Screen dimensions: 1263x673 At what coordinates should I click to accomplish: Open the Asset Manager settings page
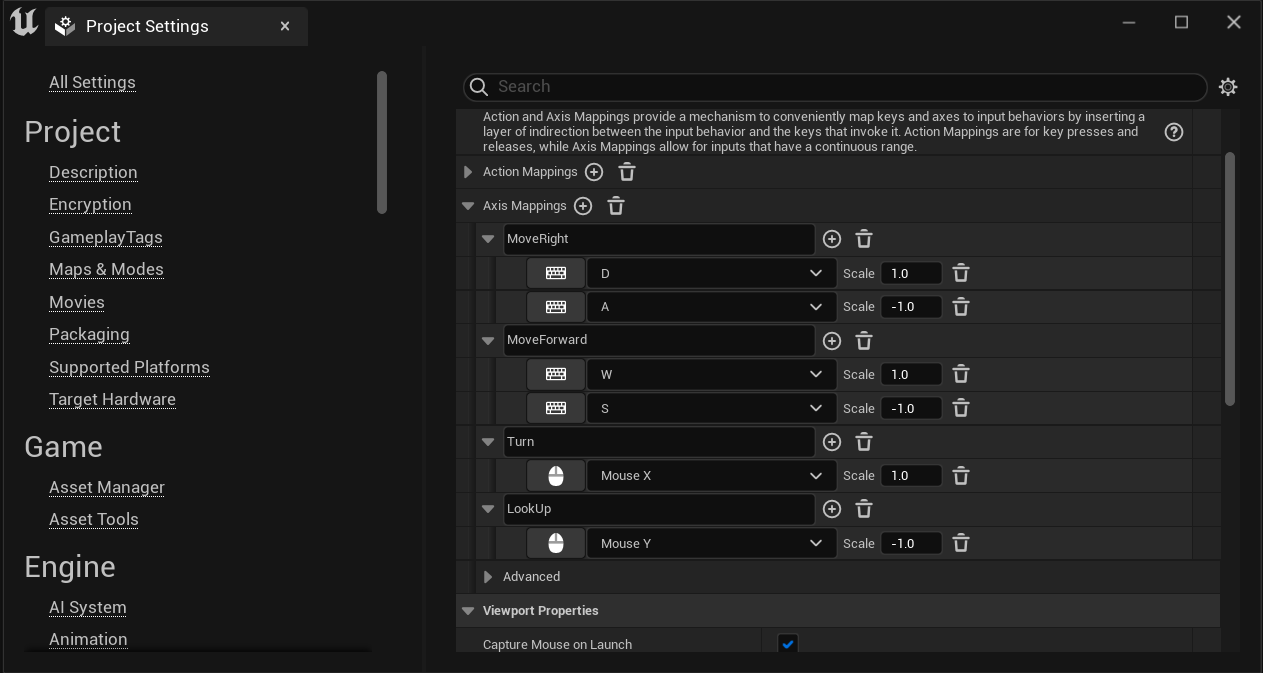coord(107,487)
